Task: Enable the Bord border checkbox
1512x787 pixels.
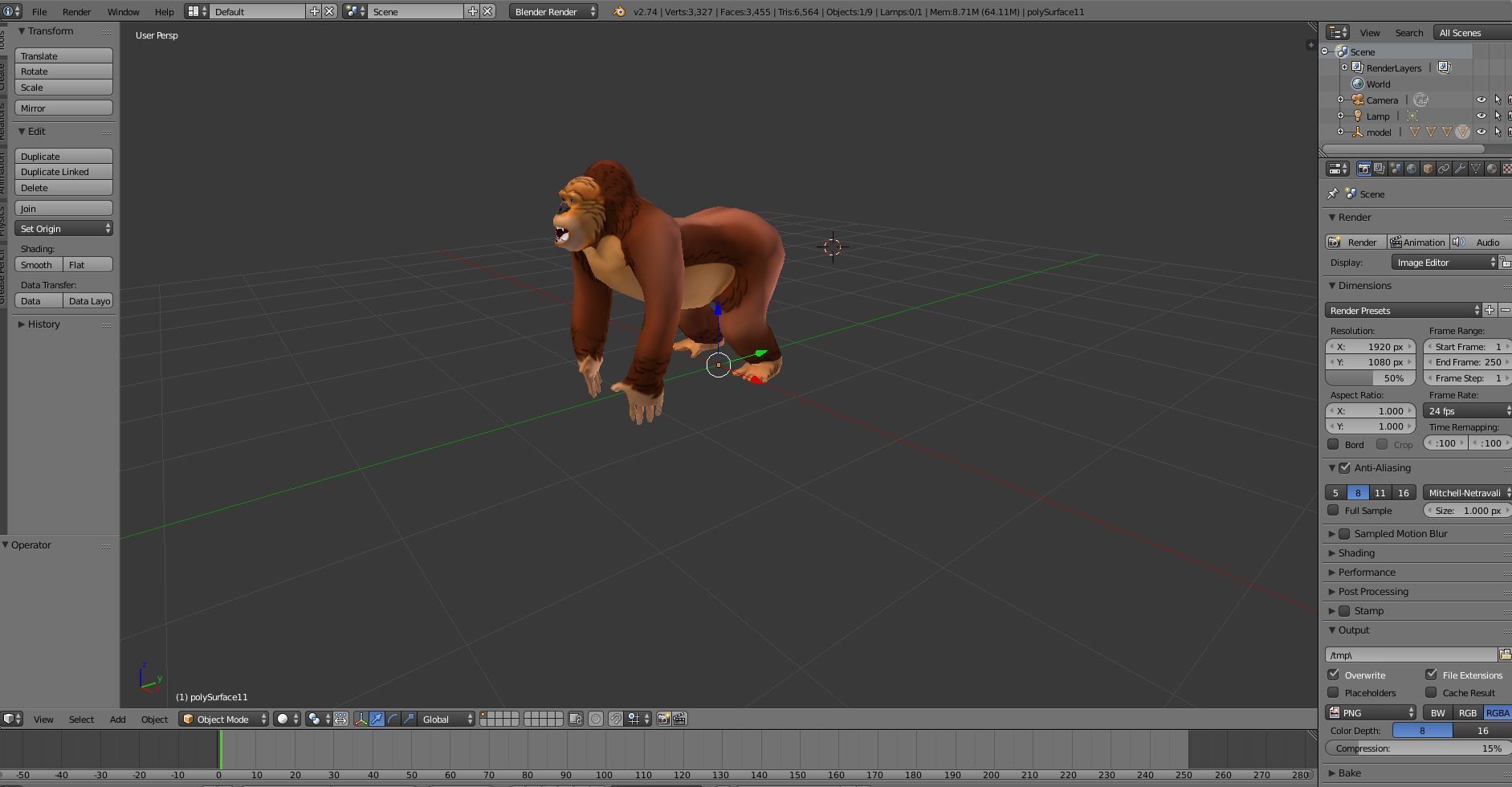Action: (x=1334, y=444)
